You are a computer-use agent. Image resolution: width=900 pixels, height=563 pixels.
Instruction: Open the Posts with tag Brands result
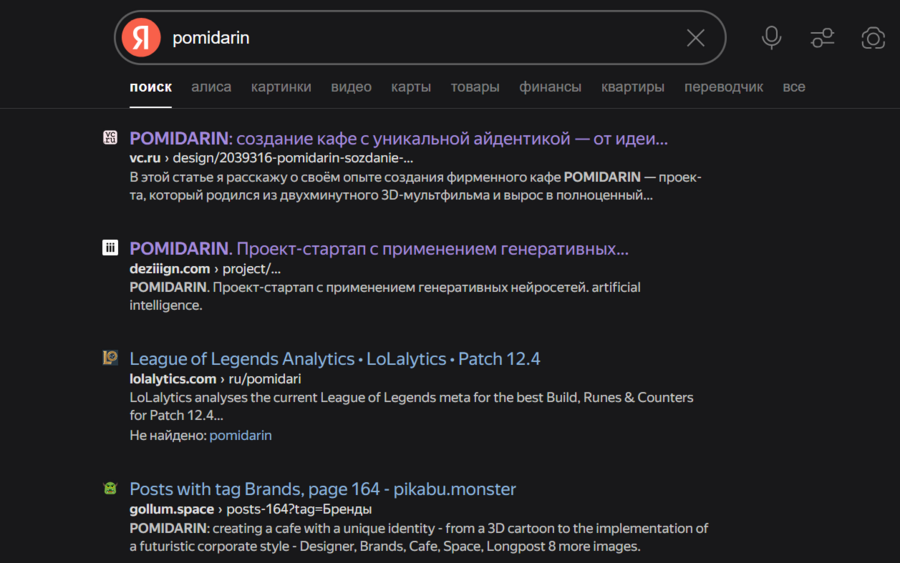tap(322, 489)
